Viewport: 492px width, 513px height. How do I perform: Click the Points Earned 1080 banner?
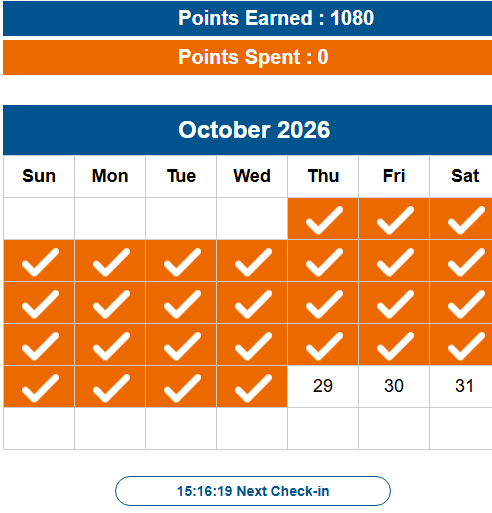[247, 18]
